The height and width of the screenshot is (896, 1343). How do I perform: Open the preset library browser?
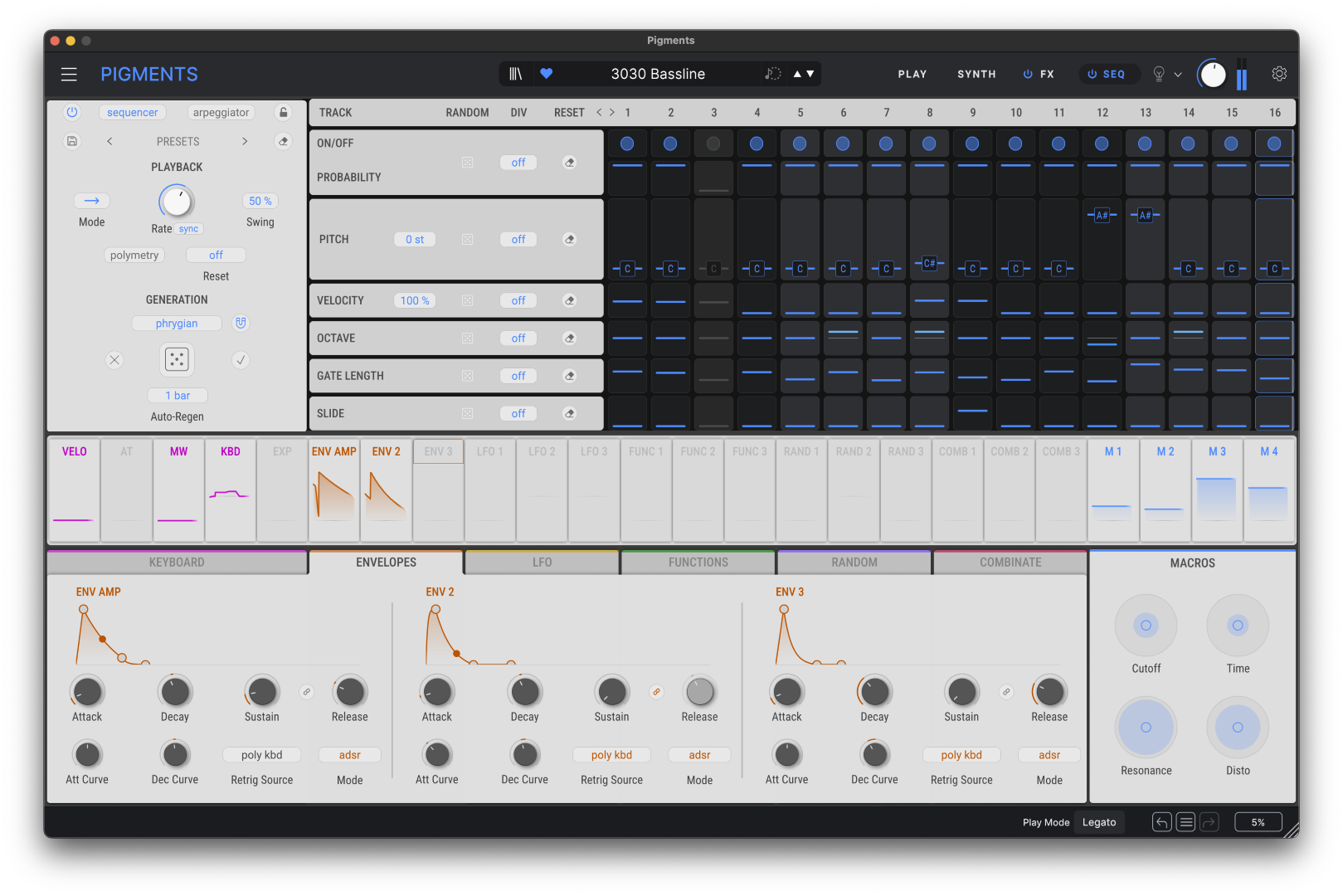(x=515, y=74)
